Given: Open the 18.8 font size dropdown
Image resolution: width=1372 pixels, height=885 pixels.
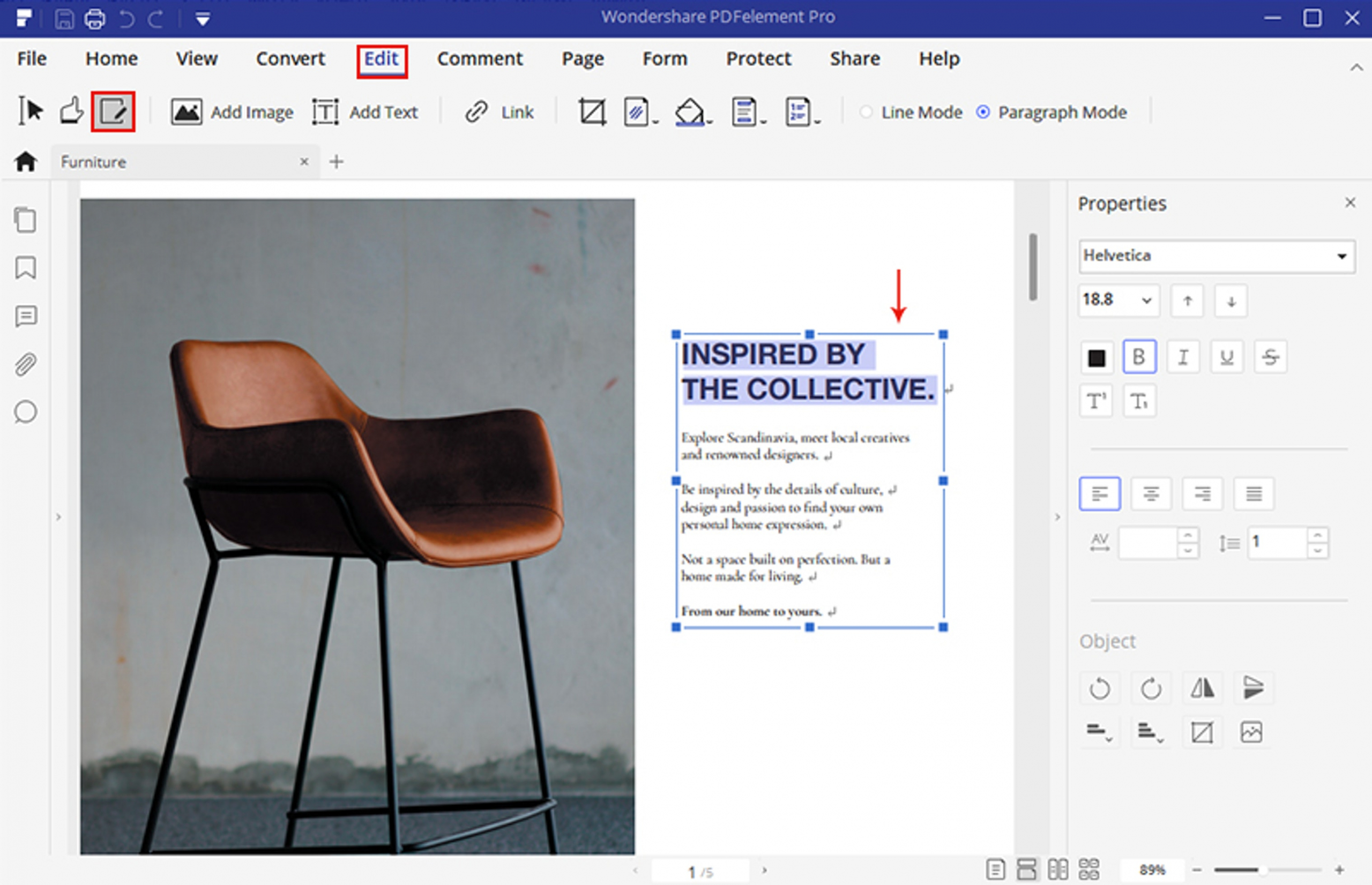Looking at the screenshot, I should click(x=1146, y=300).
